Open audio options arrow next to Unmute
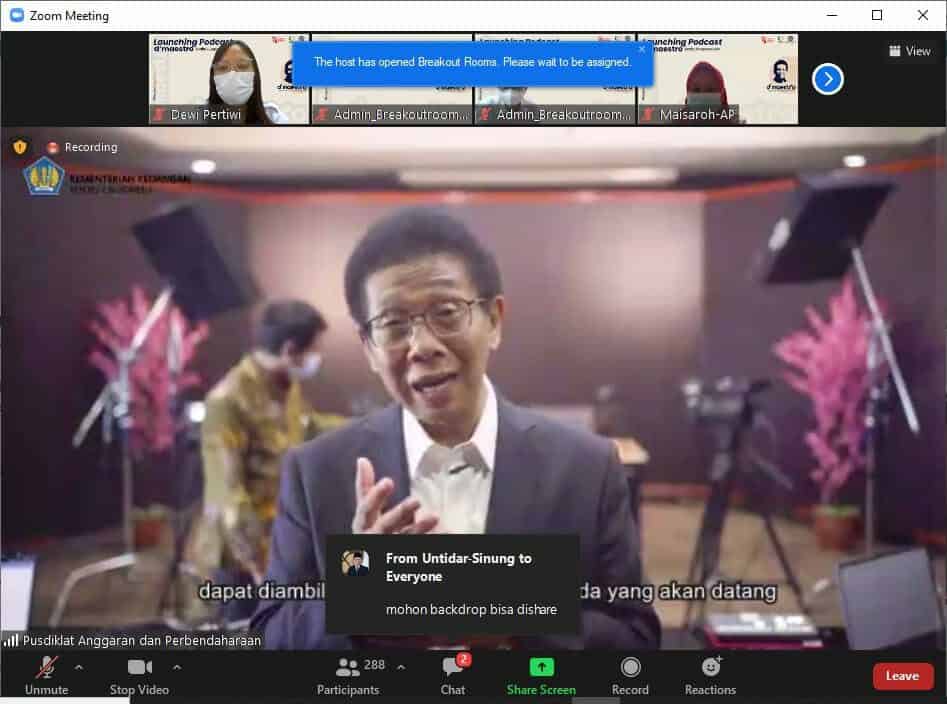Screen dimensions: 947x704 click(x=79, y=668)
